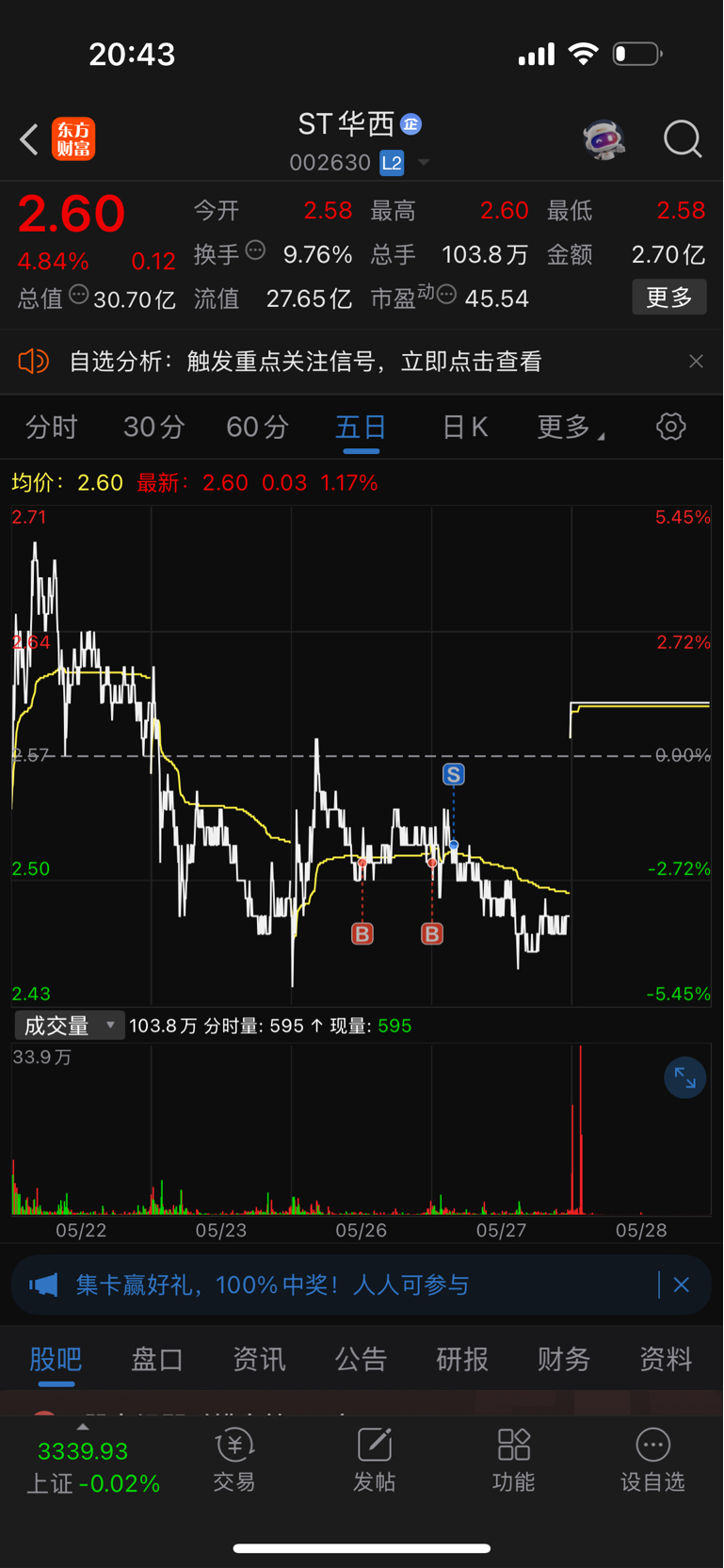This screenshot has height=1568, width=724.
Task: Switch to 资讯 tab
Action: (x=259, y=1359)
